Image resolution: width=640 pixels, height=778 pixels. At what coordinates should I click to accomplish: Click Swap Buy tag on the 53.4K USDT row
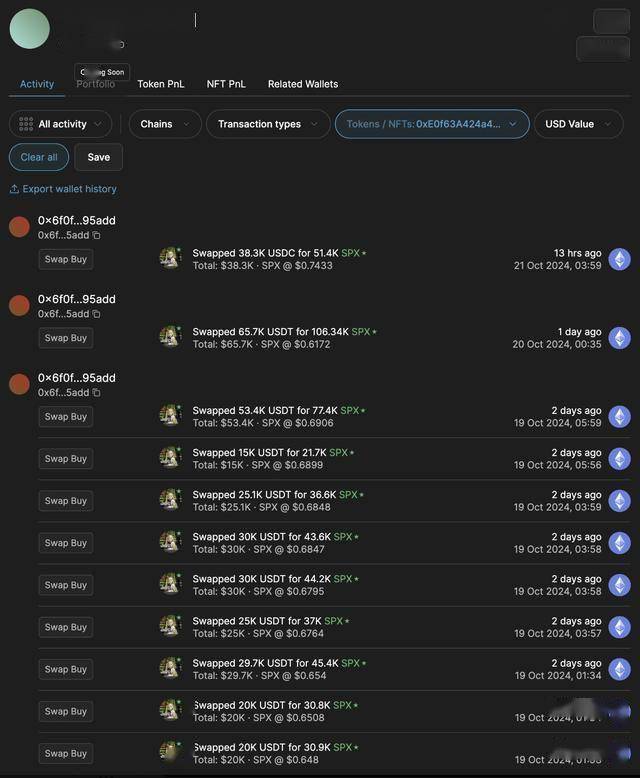click(x=65, y=417)
